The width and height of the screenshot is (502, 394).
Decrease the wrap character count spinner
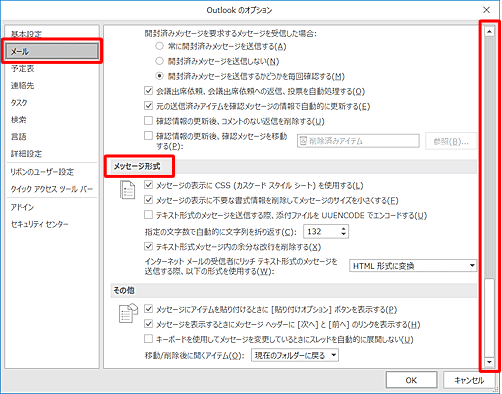344,234
